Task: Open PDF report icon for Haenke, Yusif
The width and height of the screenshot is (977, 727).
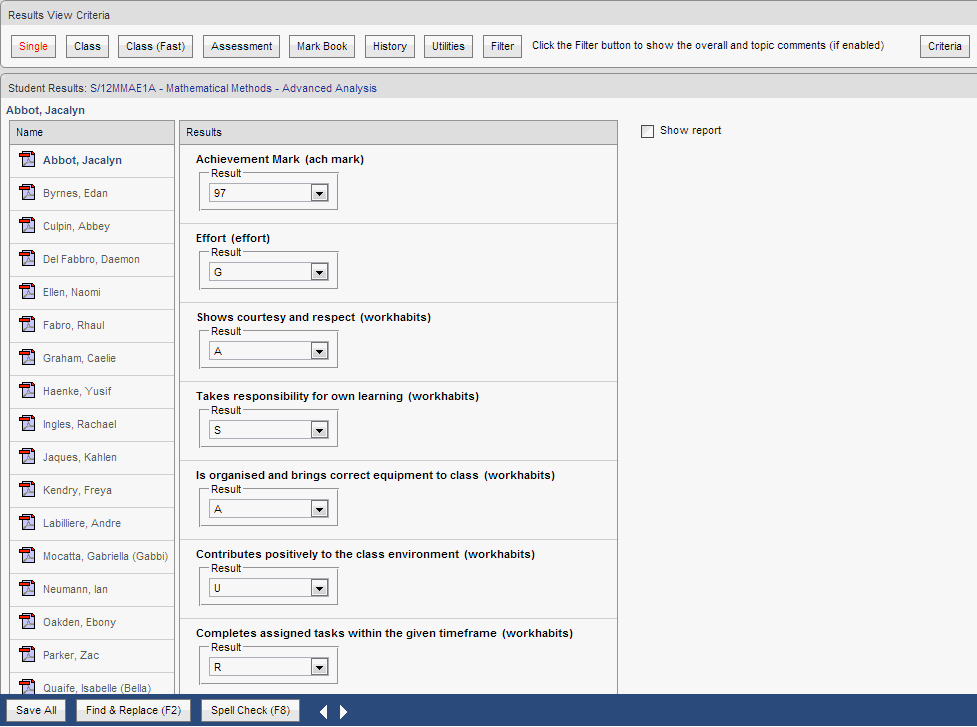Action: pyautogui.click(x=27, y=391)
